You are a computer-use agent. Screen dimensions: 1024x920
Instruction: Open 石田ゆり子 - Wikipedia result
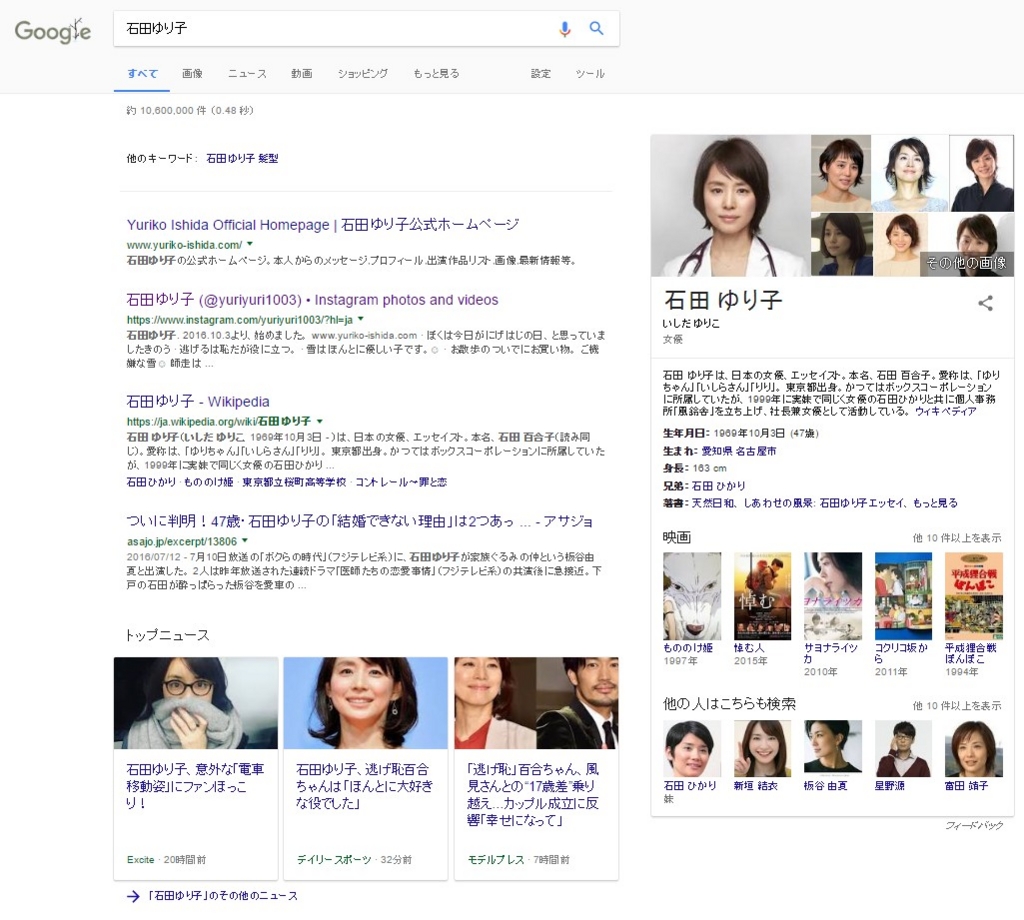198,402
